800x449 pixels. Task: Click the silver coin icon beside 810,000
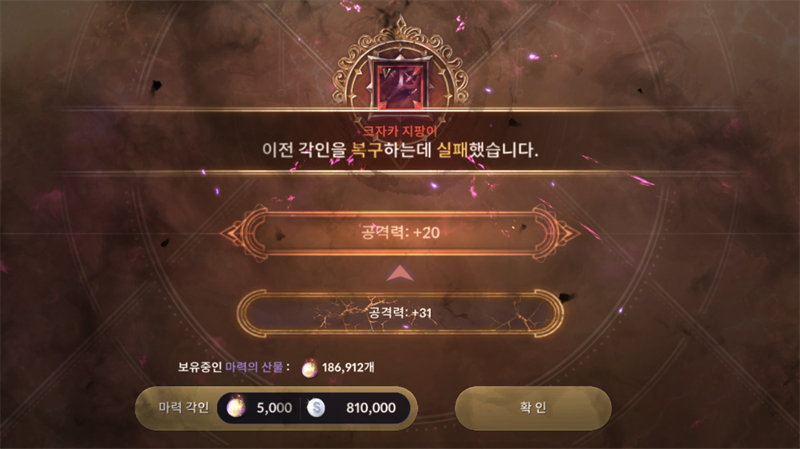pos(316,407)
